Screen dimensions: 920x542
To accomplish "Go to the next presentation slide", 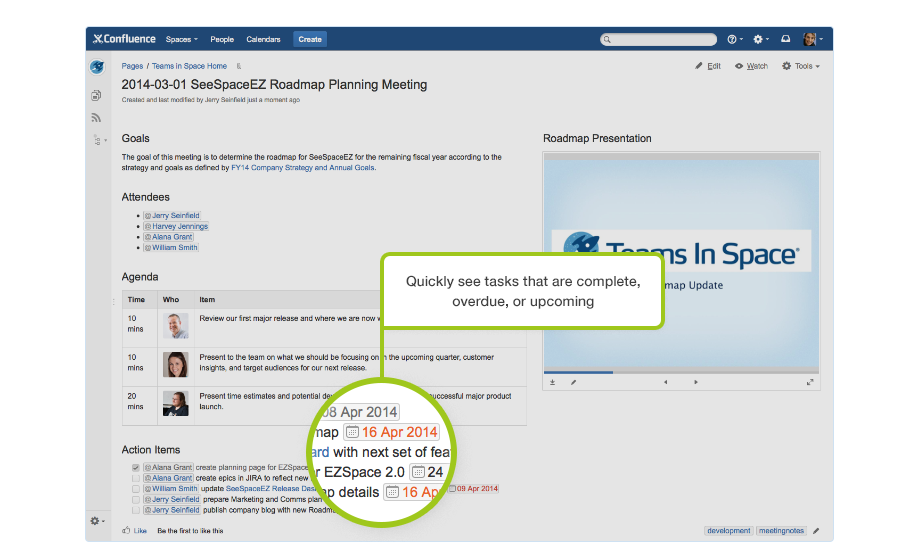I will [x=696, y=382].
